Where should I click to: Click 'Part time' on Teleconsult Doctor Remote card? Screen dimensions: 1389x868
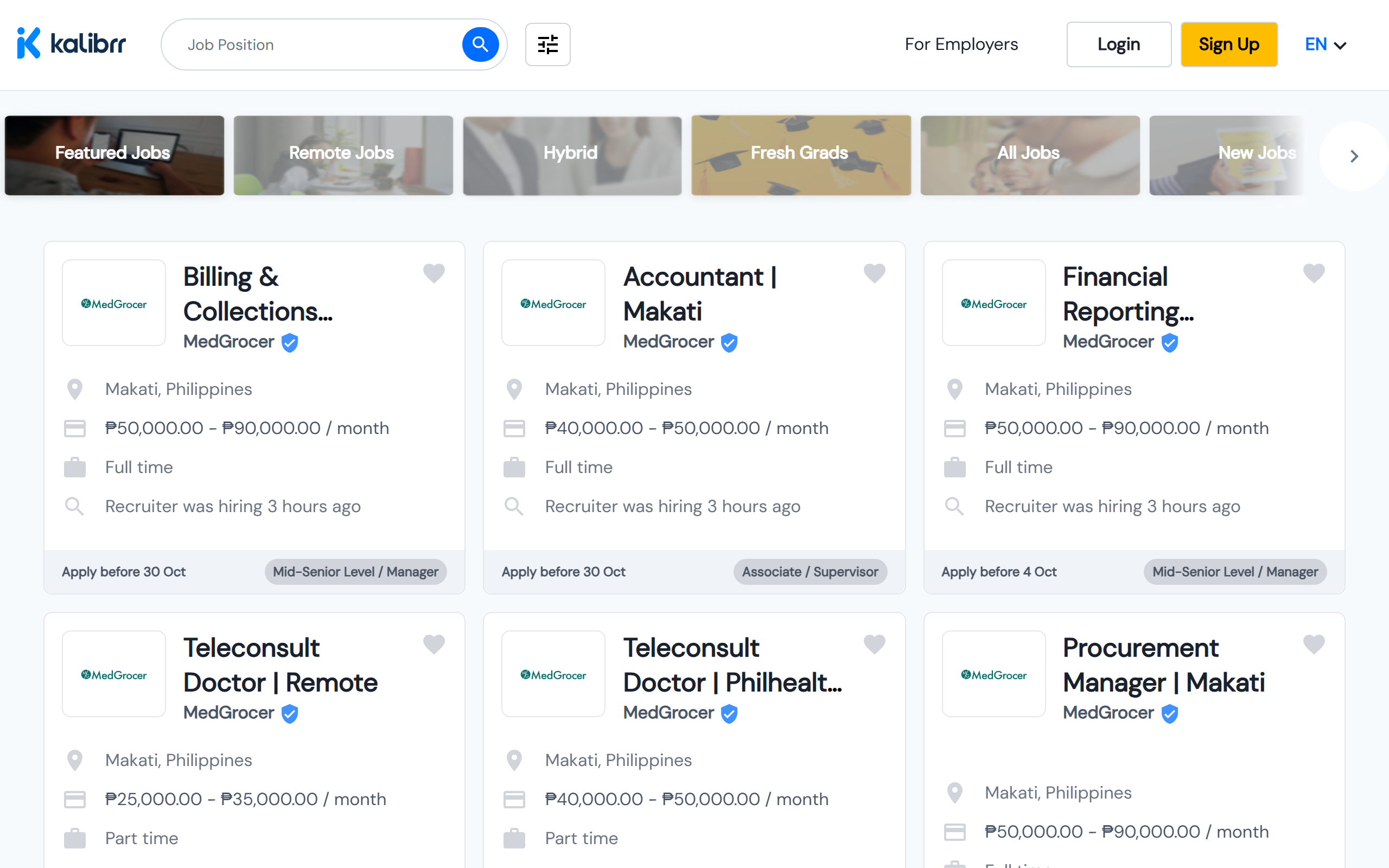[x=141, y=838]
